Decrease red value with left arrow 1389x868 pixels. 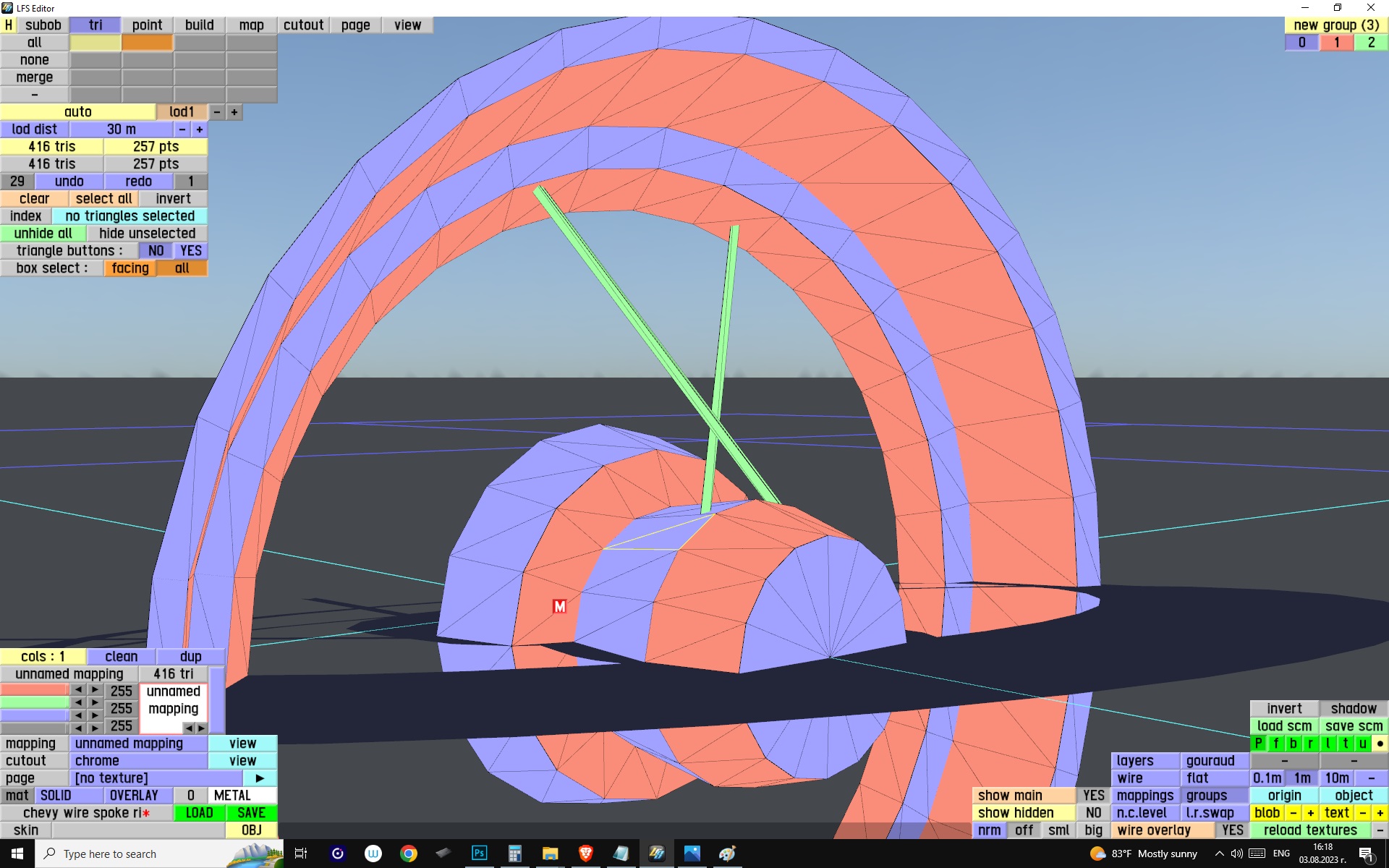(x=78, y=690)
